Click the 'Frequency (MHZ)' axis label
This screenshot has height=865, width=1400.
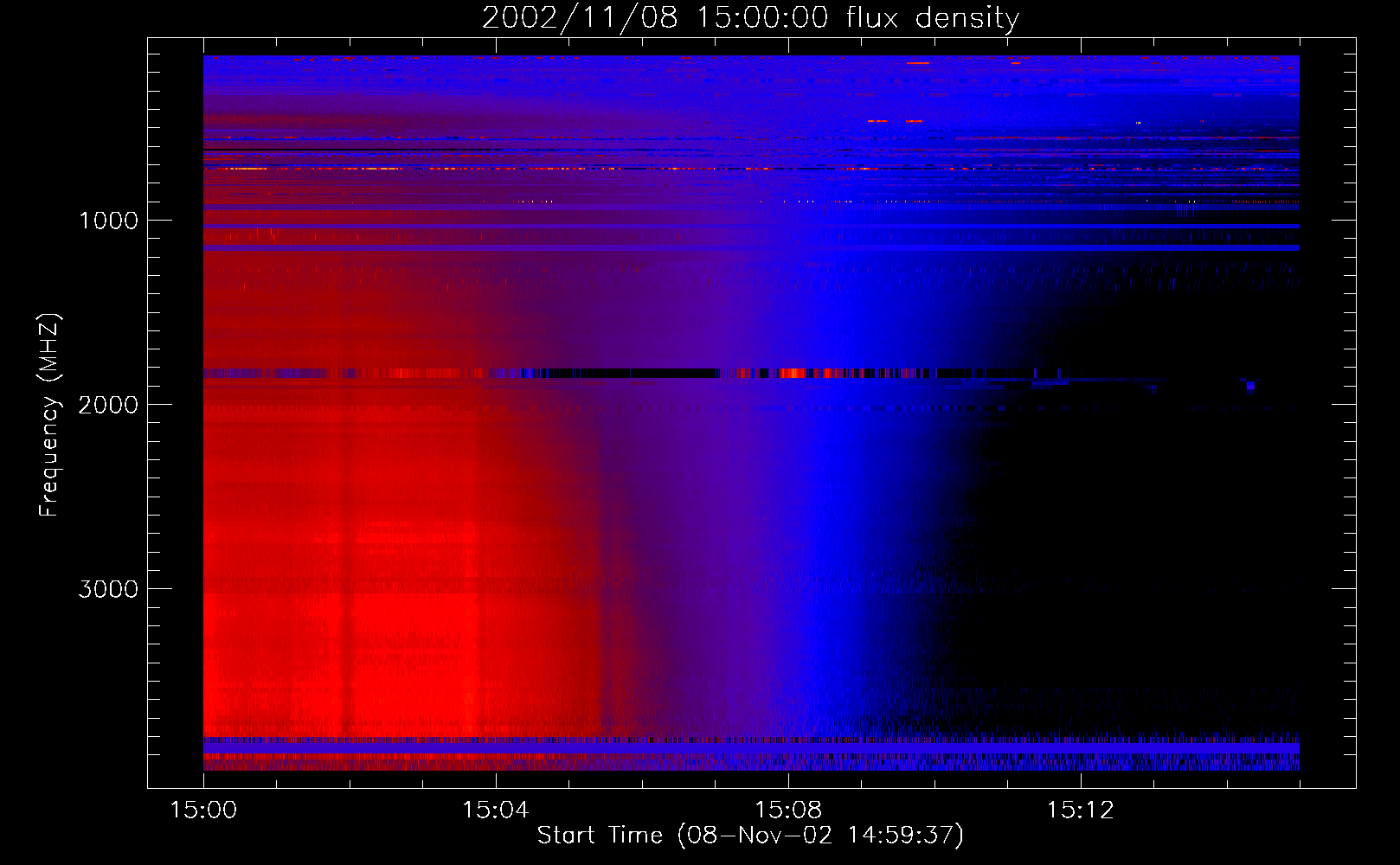(49, 415)
